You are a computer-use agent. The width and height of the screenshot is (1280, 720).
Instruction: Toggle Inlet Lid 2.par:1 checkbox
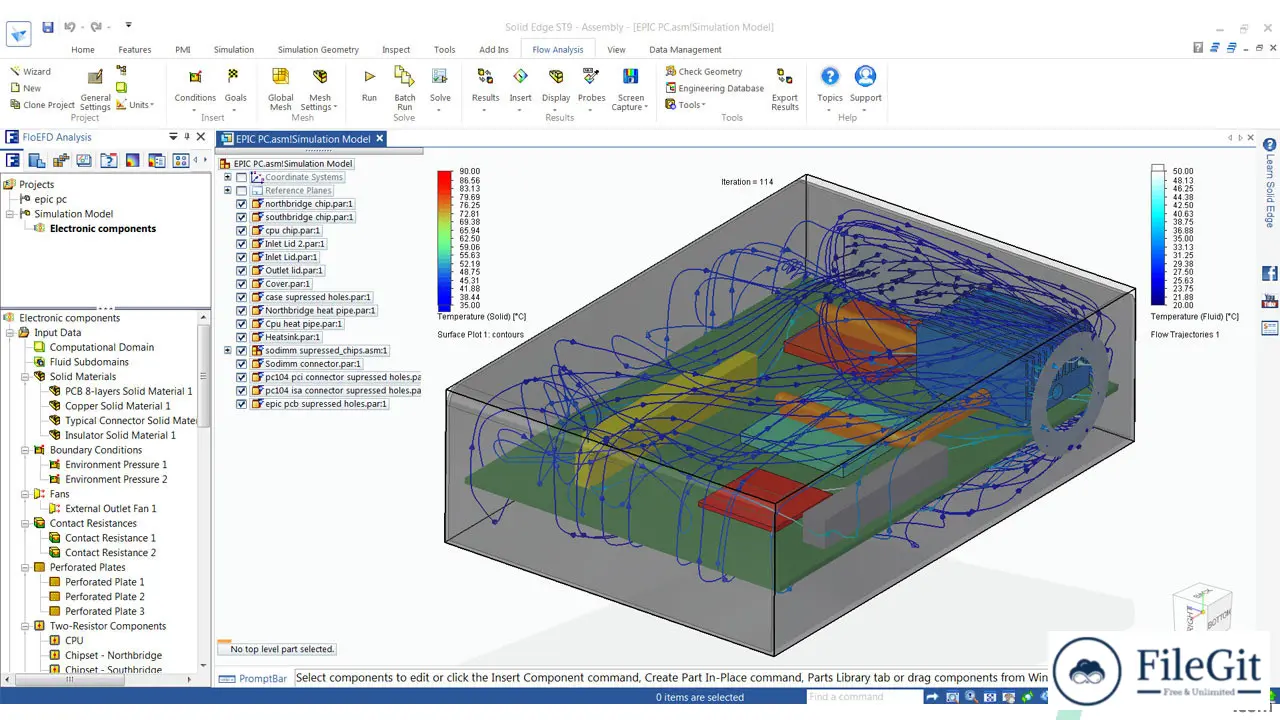coord(241,244)
